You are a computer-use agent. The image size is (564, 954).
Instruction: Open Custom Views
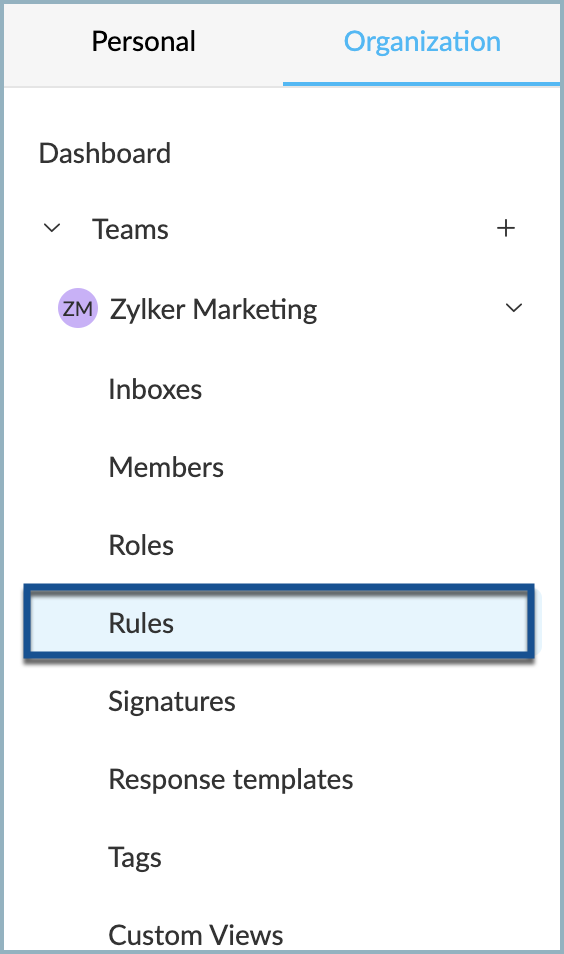pyautogui.click(x=196, y=935)
